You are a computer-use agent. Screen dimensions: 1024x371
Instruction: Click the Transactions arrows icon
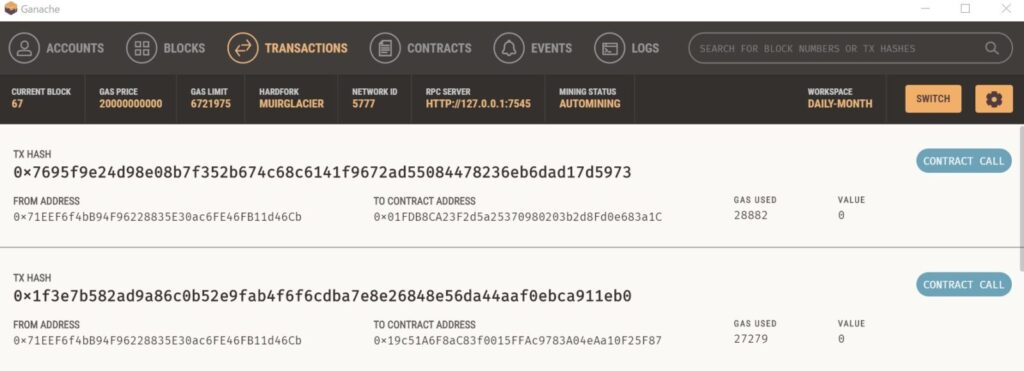click(x=243, y=48)
